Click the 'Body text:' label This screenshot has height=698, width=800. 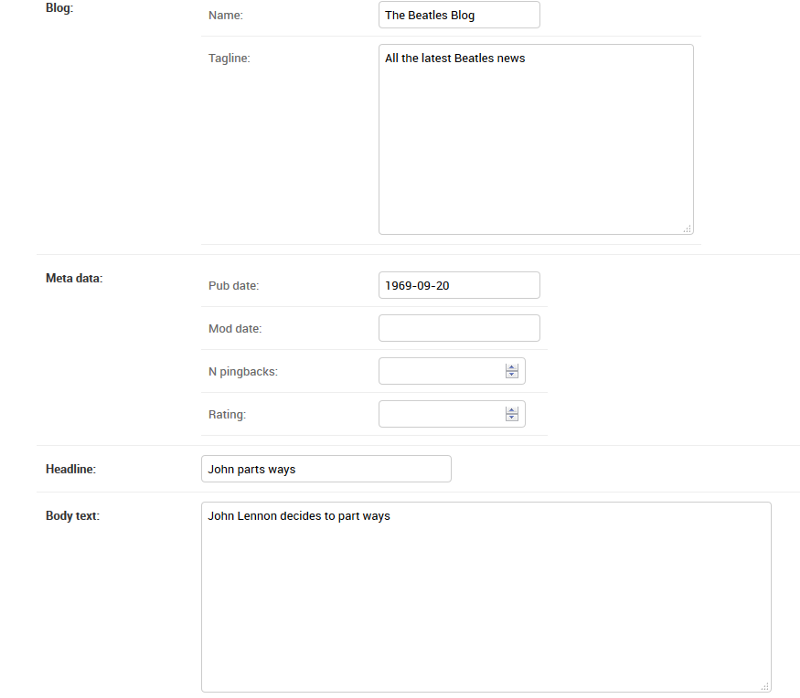[72, 516]
